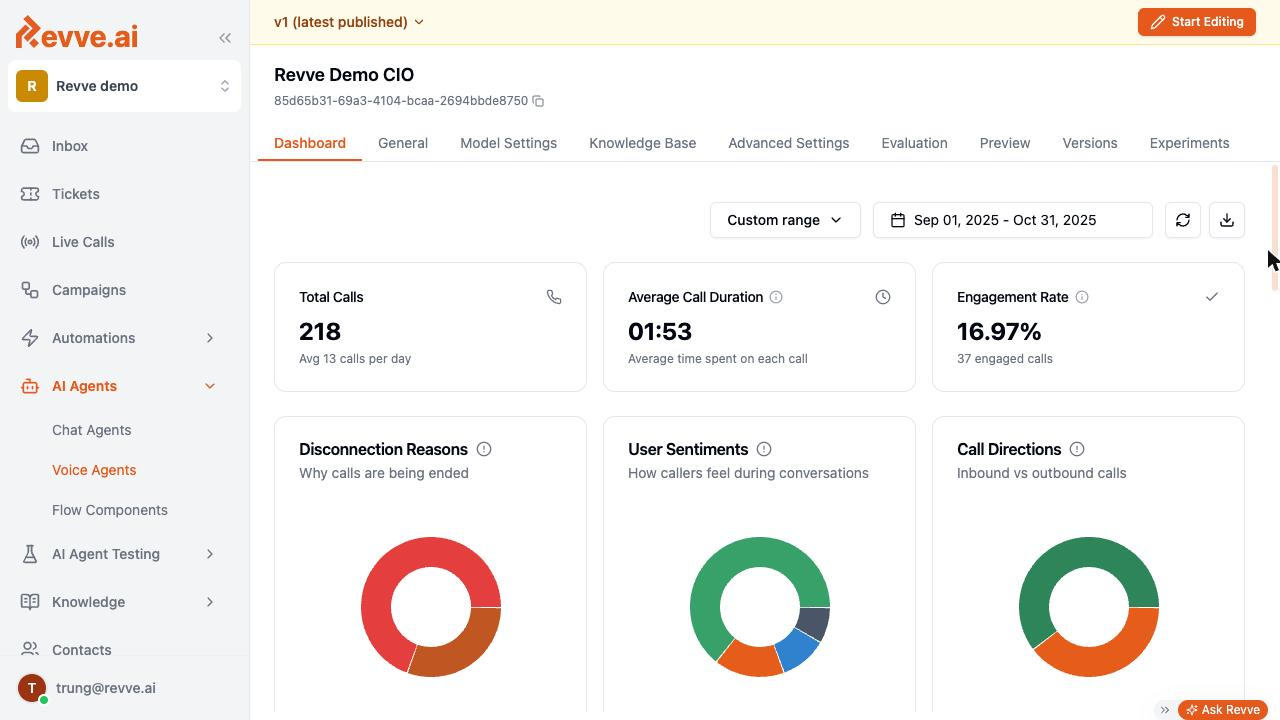Switch to Advanced Settings tab
1280x720 pixels.
point(788,143)
